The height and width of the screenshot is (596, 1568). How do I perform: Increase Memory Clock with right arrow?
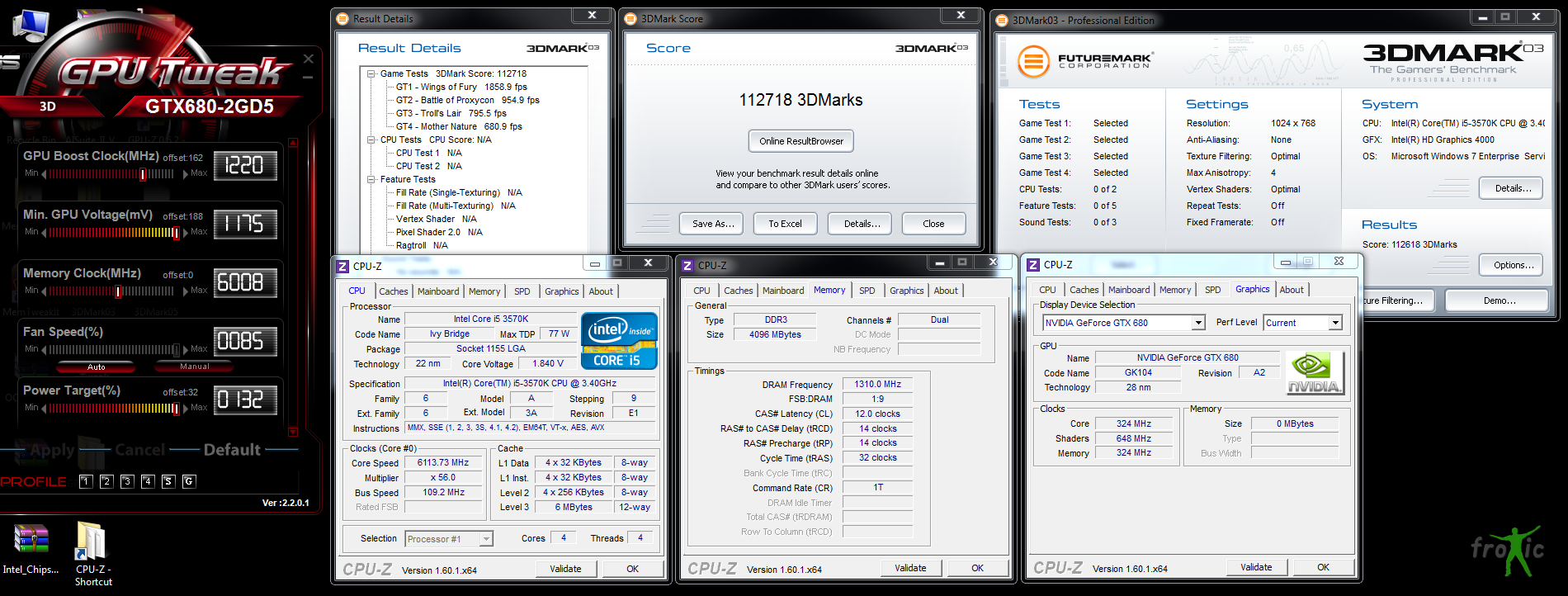click(184, 291)
